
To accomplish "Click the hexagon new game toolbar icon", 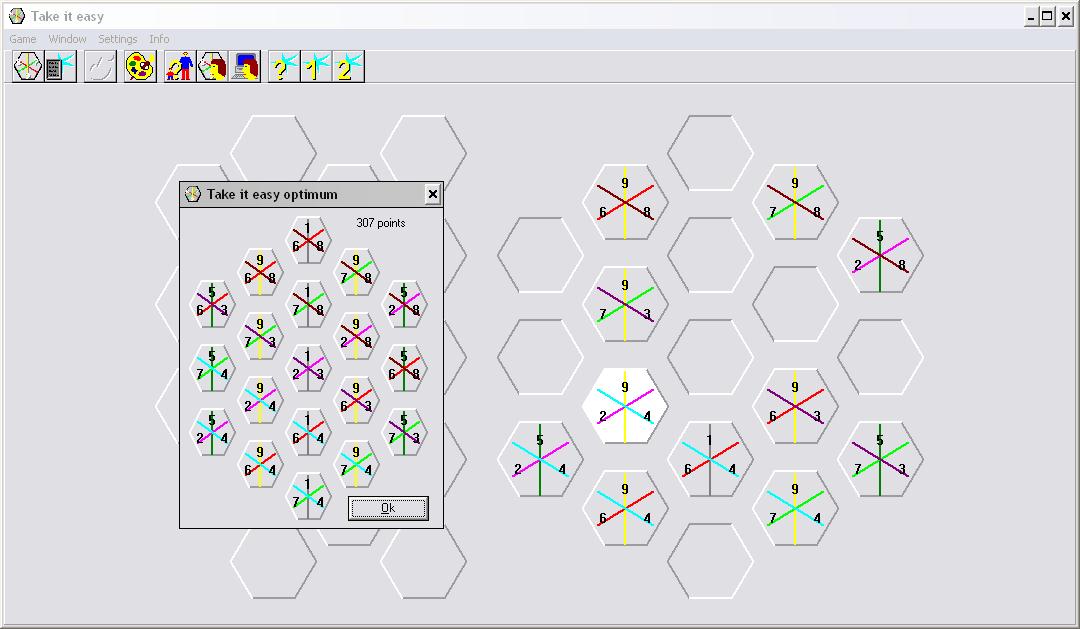I will click(28, 67).
